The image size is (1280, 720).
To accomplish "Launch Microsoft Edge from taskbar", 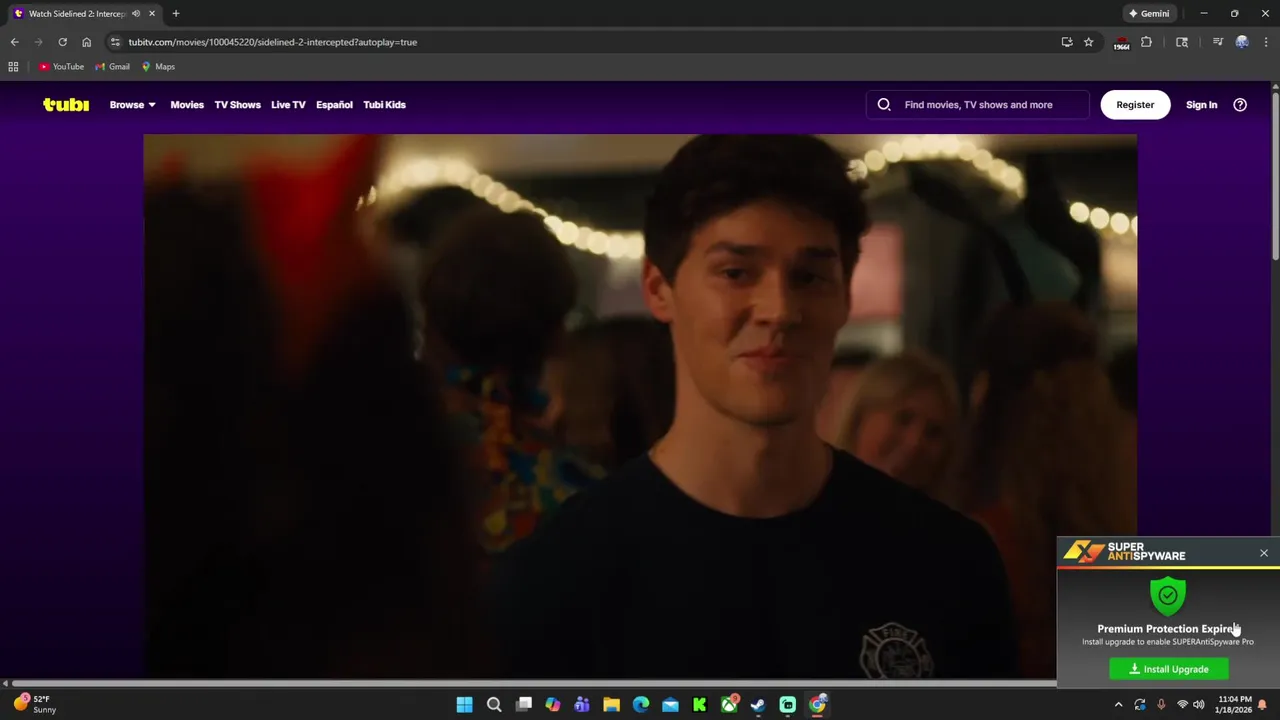I will pyautogui.click(x=641, y=705).
